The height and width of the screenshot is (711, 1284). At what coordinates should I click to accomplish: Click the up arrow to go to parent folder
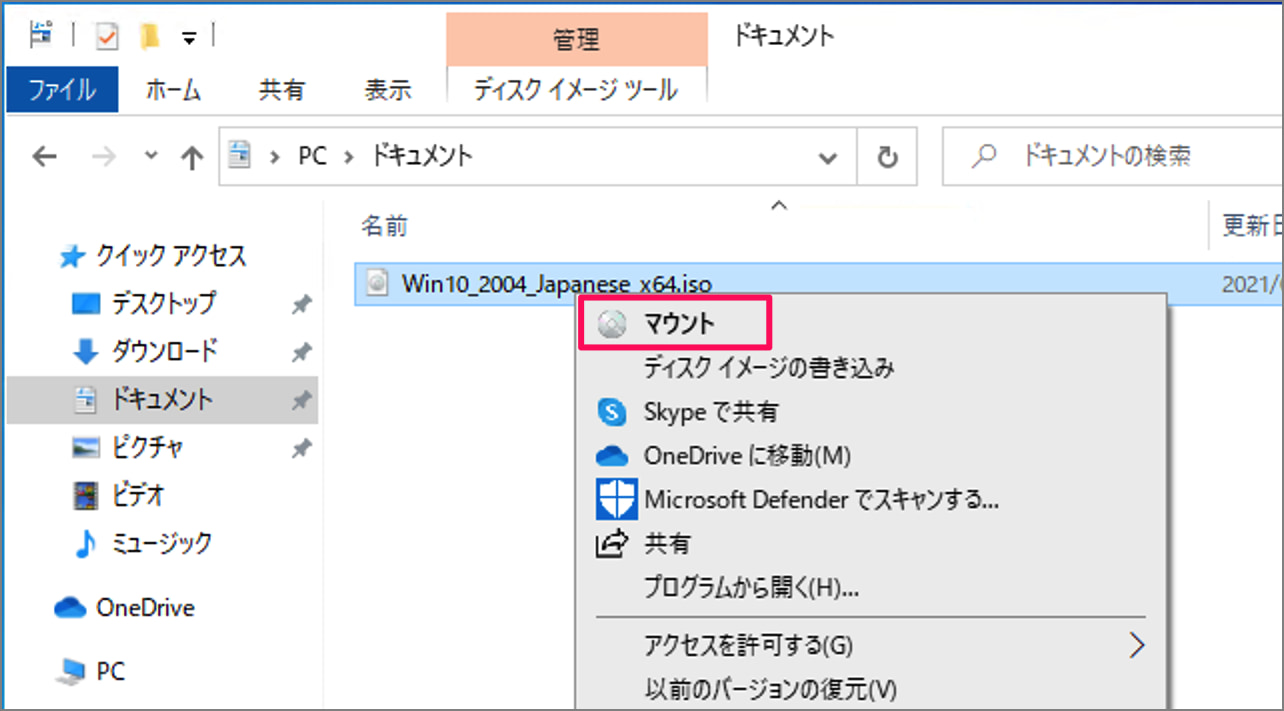(x=190, y=156)
